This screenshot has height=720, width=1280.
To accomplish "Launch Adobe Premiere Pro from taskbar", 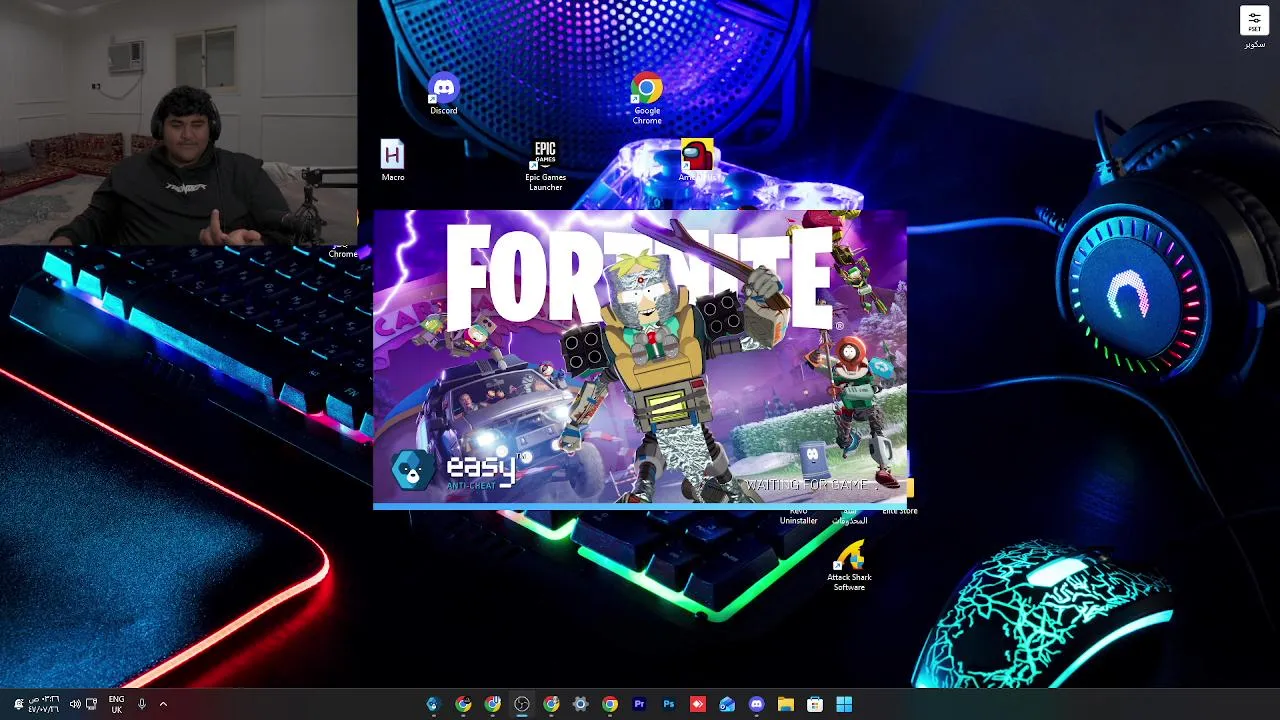I will [x=639, y=704].
